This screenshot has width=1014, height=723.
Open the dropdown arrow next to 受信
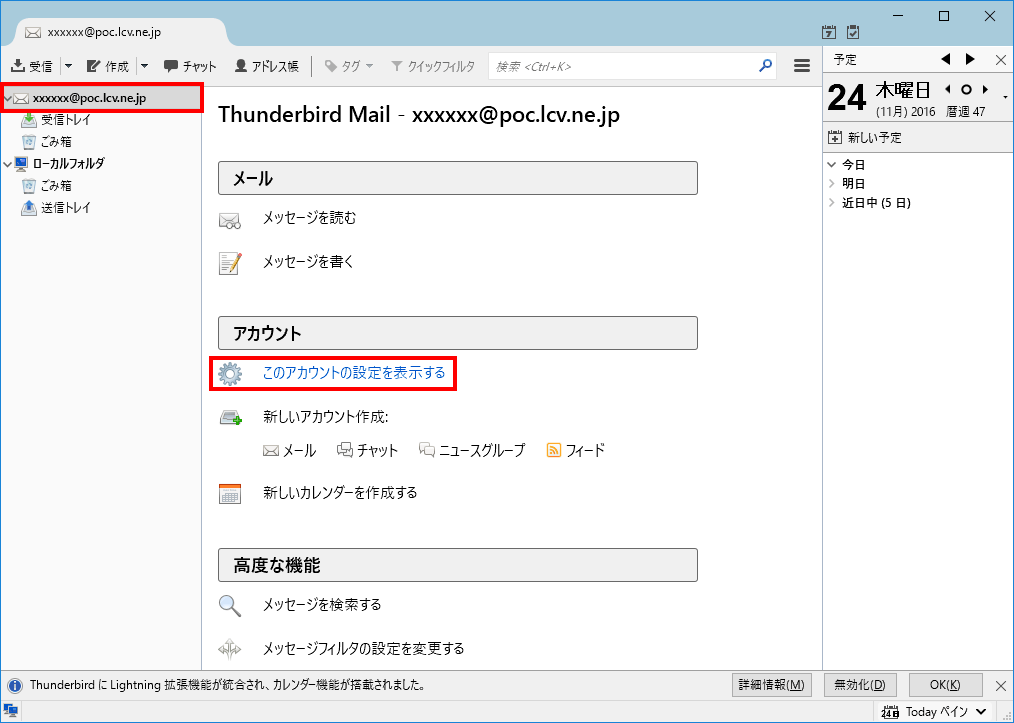(x=69, y=66)
